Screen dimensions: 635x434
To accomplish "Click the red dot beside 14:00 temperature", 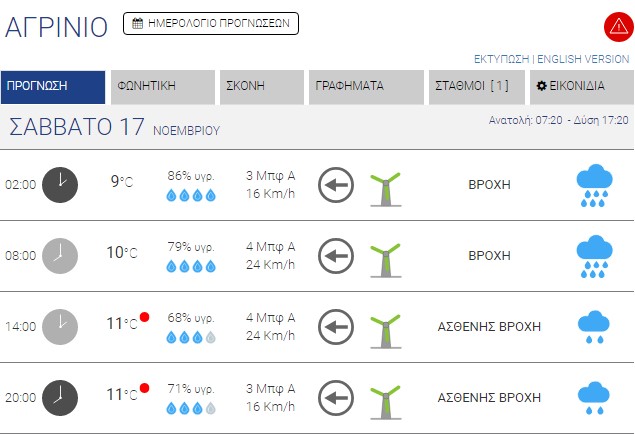I will (145, 317).
